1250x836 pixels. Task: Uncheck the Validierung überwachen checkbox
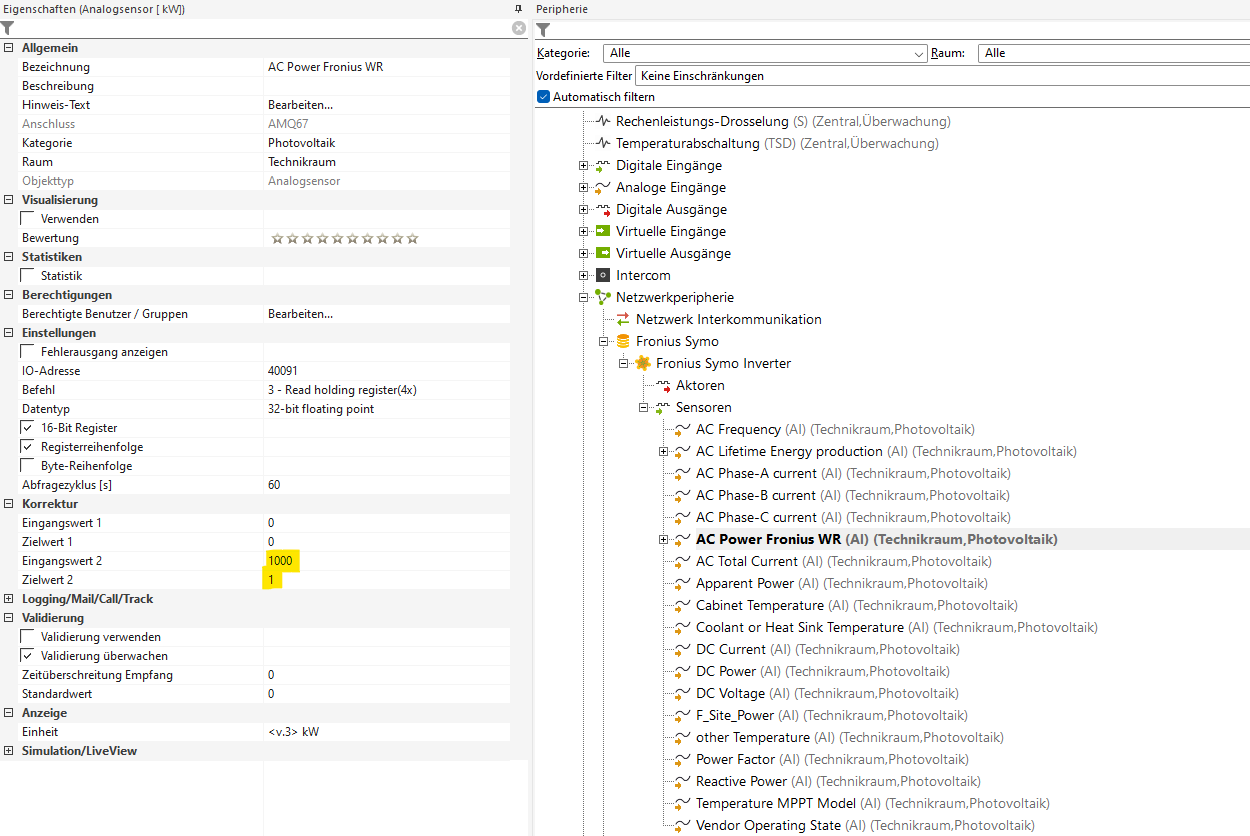click(x=28, y=656)
